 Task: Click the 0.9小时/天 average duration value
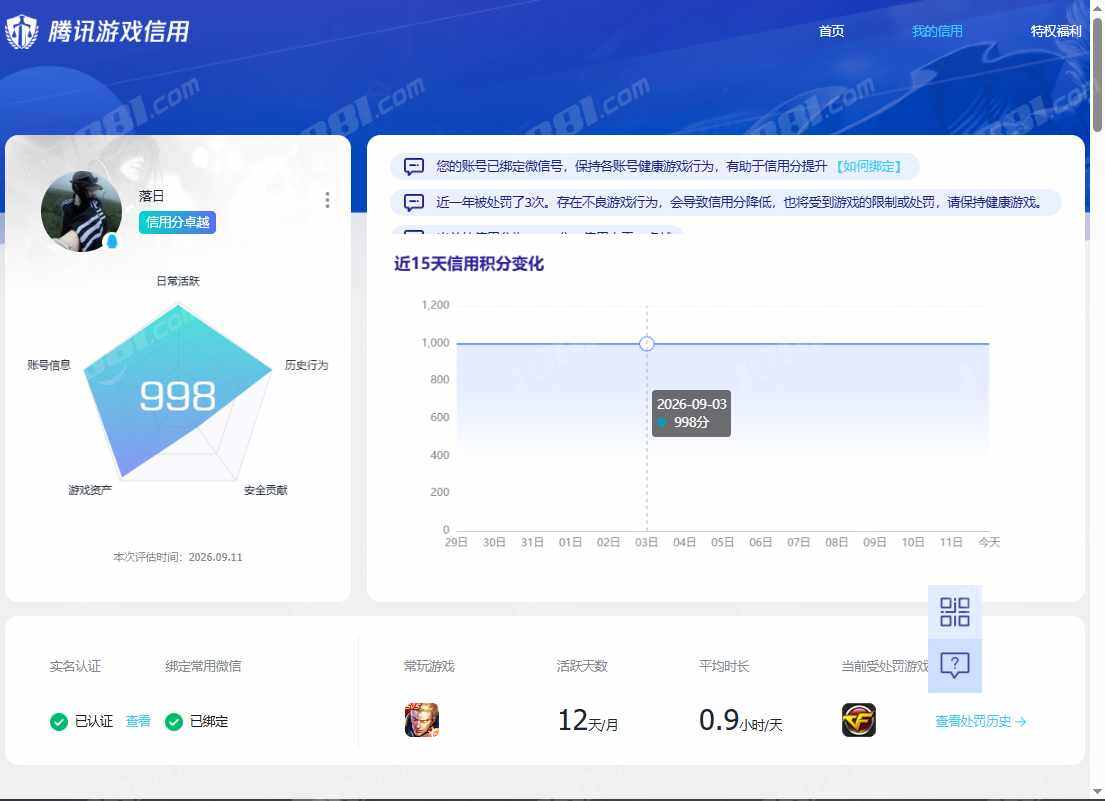[740, 721]
